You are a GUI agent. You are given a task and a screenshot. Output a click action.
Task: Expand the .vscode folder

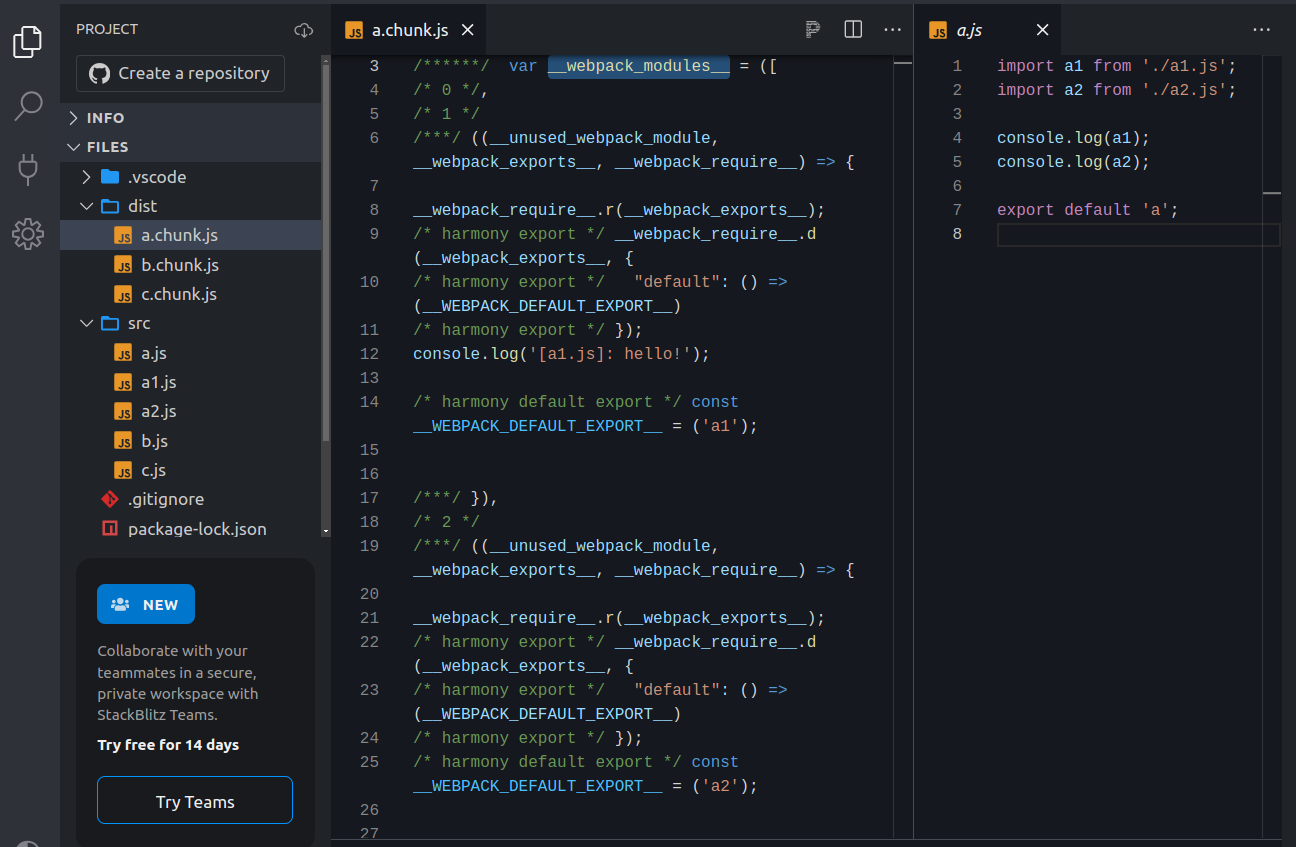156,177
